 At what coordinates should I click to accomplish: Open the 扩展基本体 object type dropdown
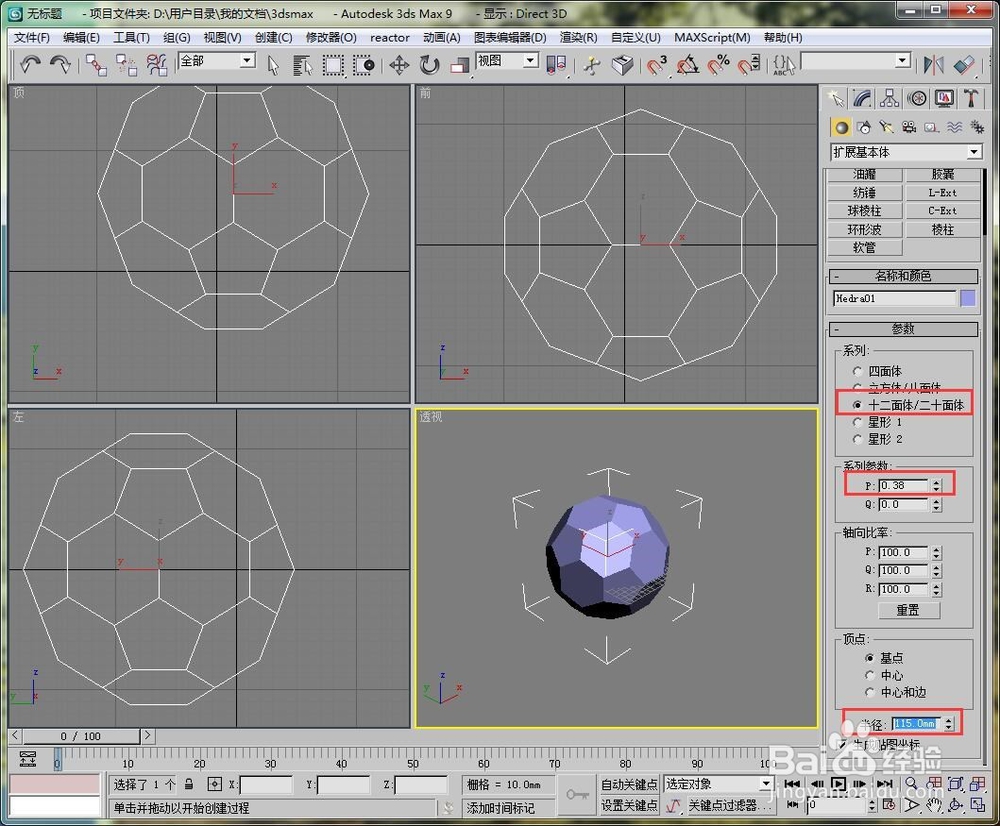(x=973, y=152)
